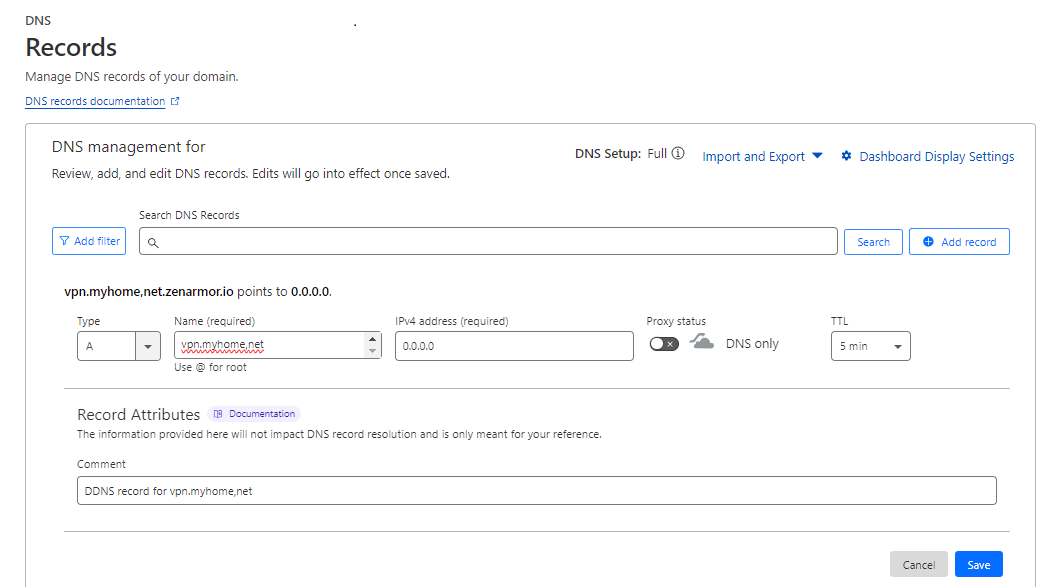Click the plus icon in Add record

coord(928,242)
